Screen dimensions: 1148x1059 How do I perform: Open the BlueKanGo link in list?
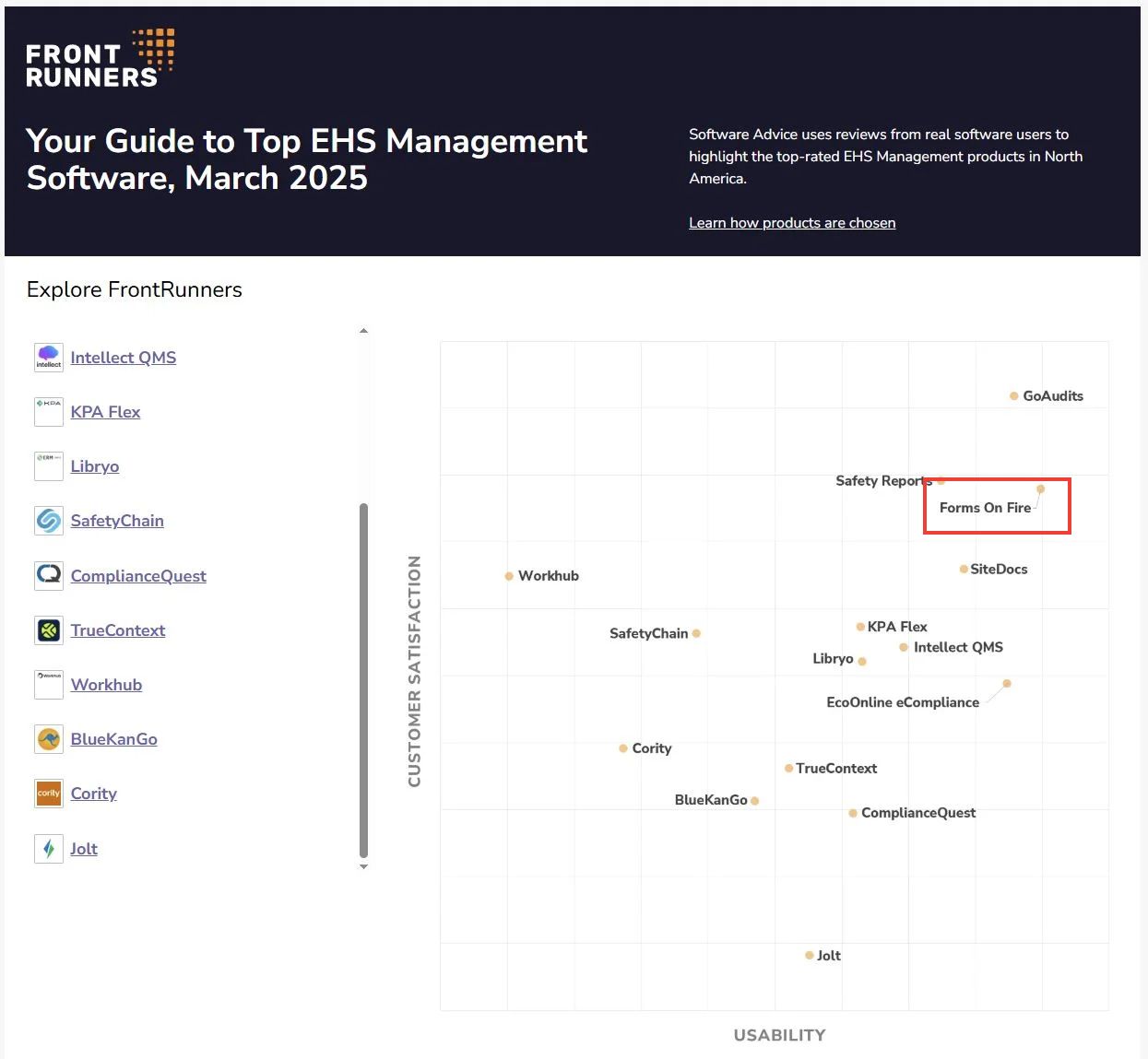pyautogui.click(x=113, y=739)
